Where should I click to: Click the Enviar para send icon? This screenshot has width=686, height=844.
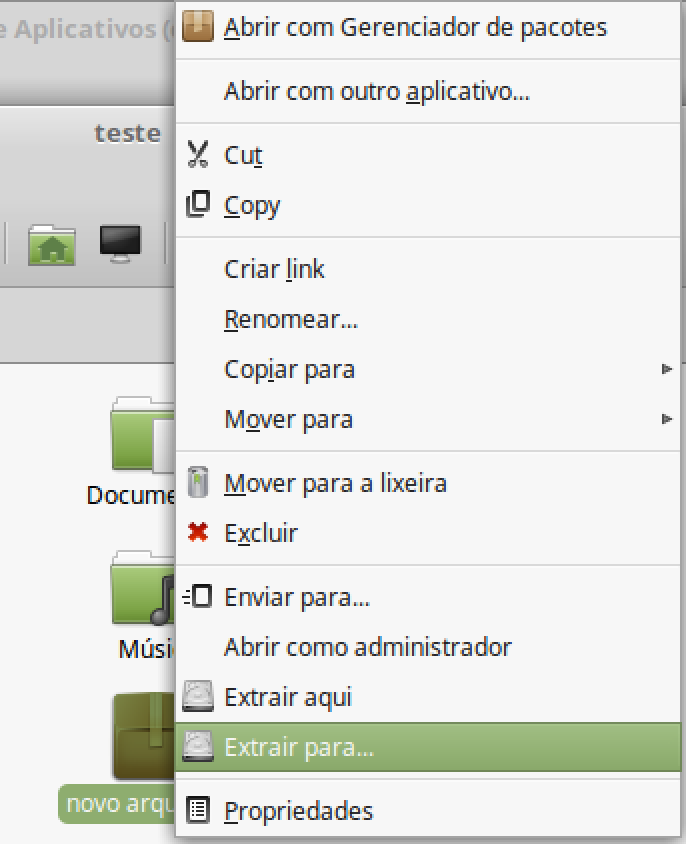click(x=198, y=598)
